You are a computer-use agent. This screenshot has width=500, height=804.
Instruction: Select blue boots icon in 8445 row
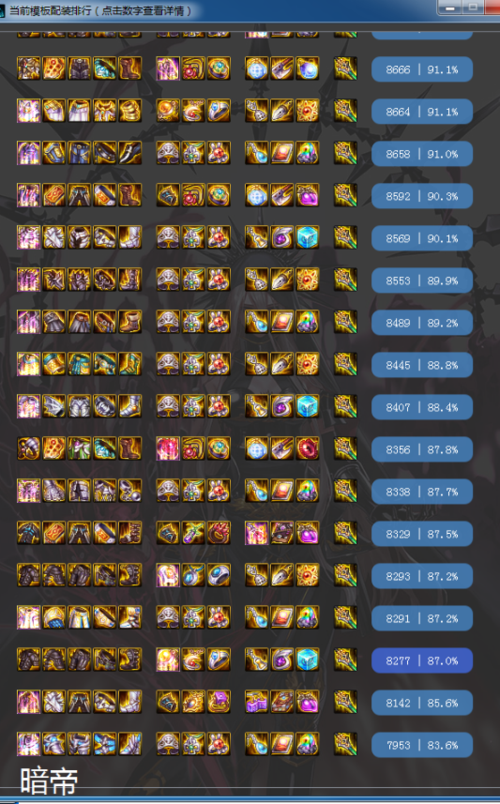coord(130,364)
